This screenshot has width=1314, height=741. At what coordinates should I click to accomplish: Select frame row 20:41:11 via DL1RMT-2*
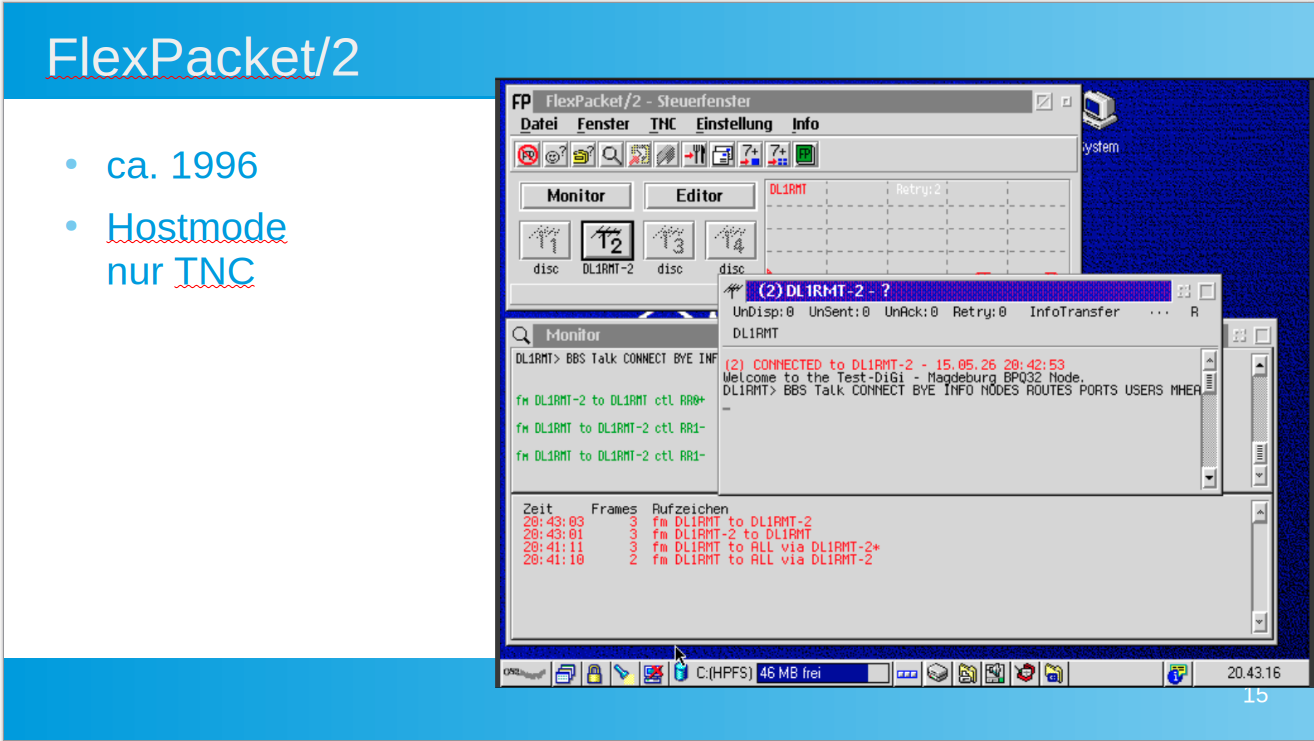701,547
